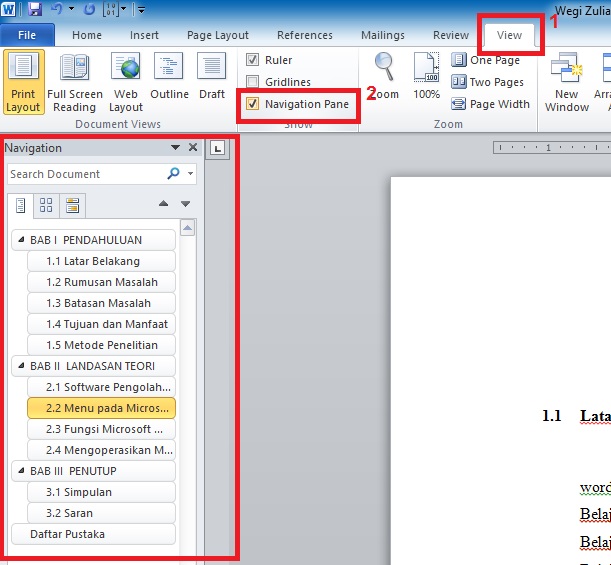Open the Customize Quick Access Toolbar arrow
The image size is (611, 565).
pos(141,10)
